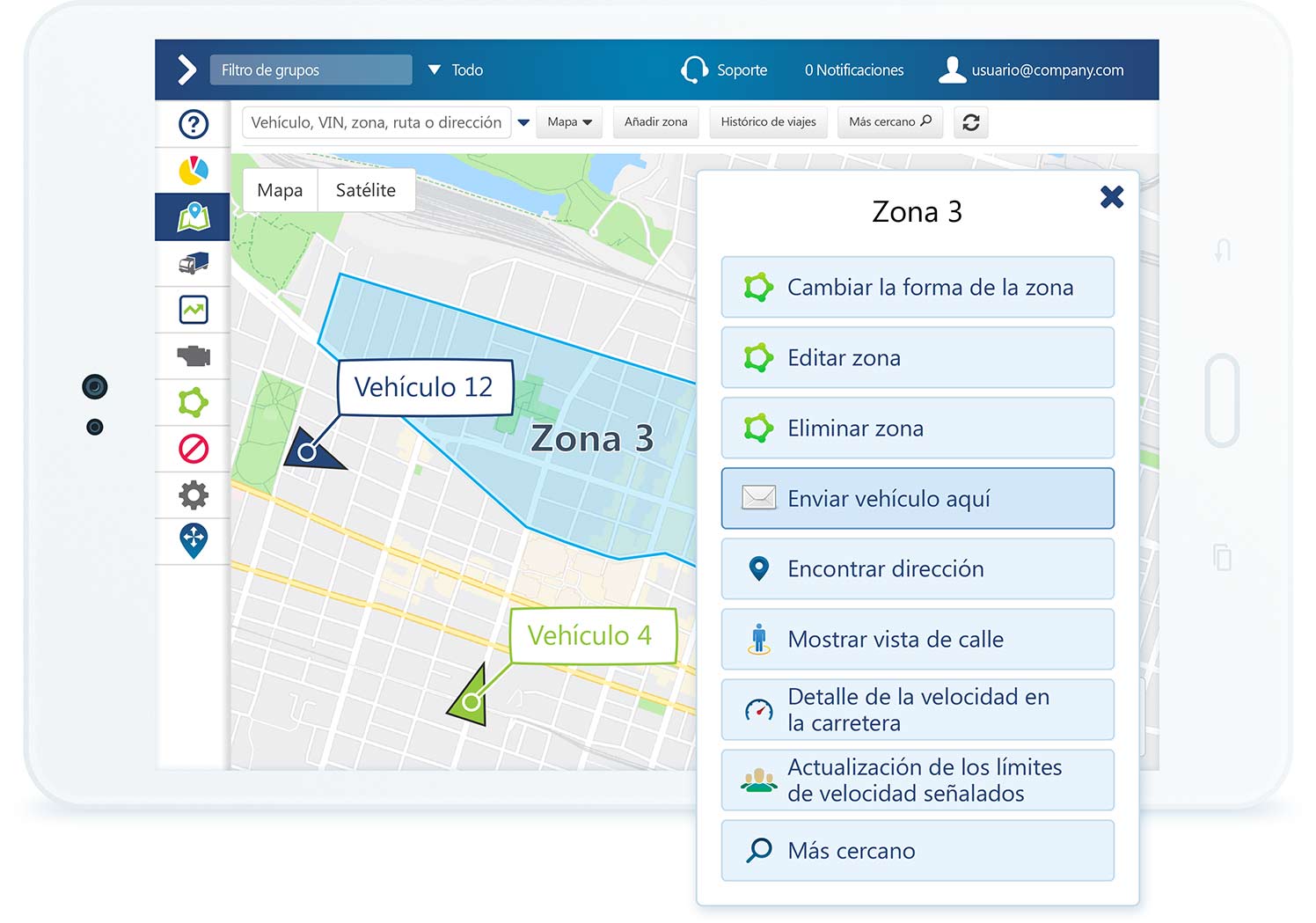
Task: Click the magnifier icon beside Más cercano menu item
Action: 758,850
